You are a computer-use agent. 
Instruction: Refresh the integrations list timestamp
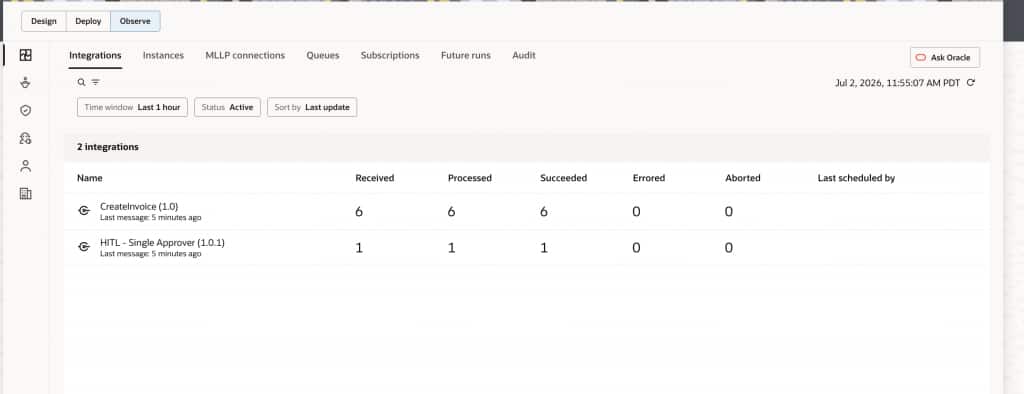pos(971,82)
